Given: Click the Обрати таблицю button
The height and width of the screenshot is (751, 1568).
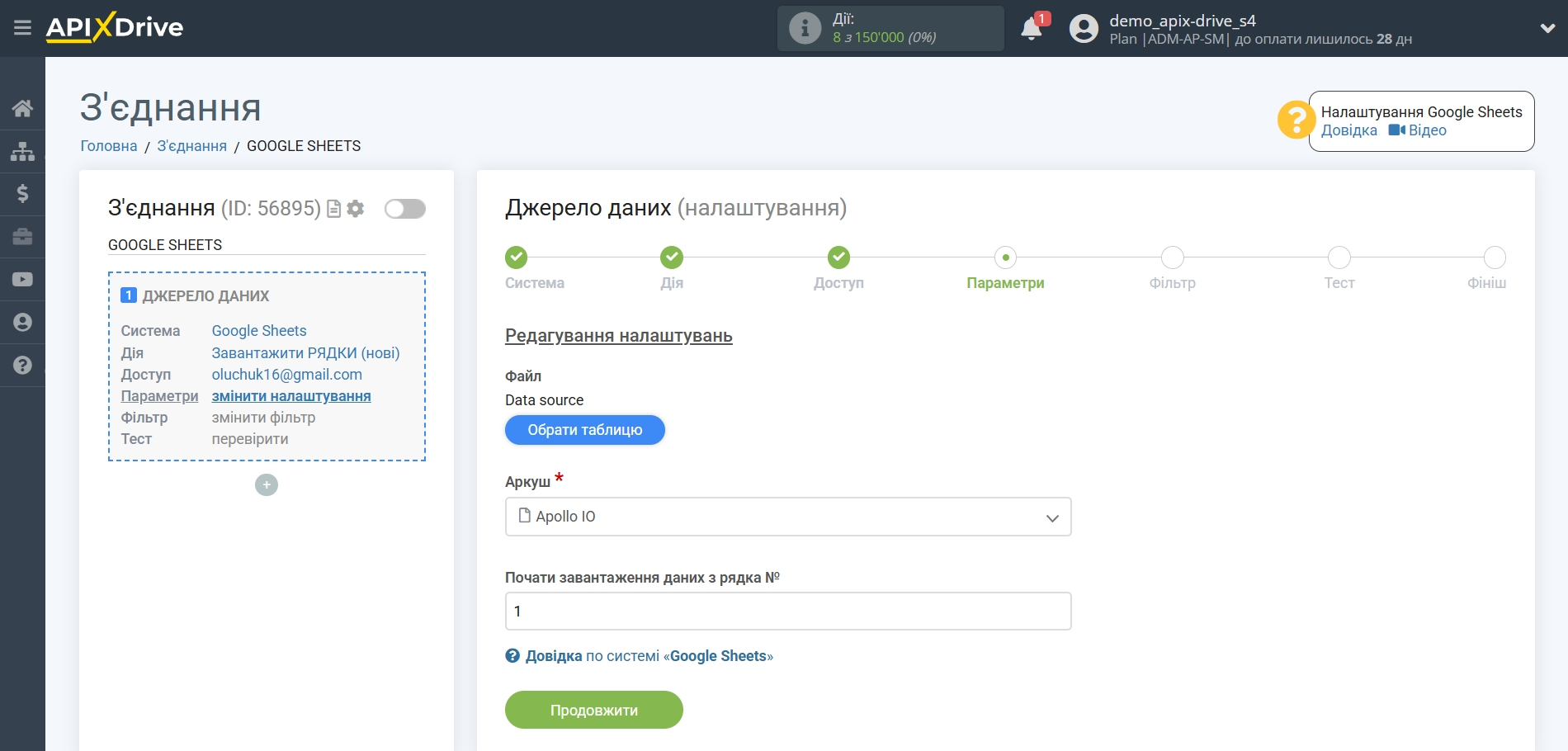Looking at the screenshot, I should [584, 430].
